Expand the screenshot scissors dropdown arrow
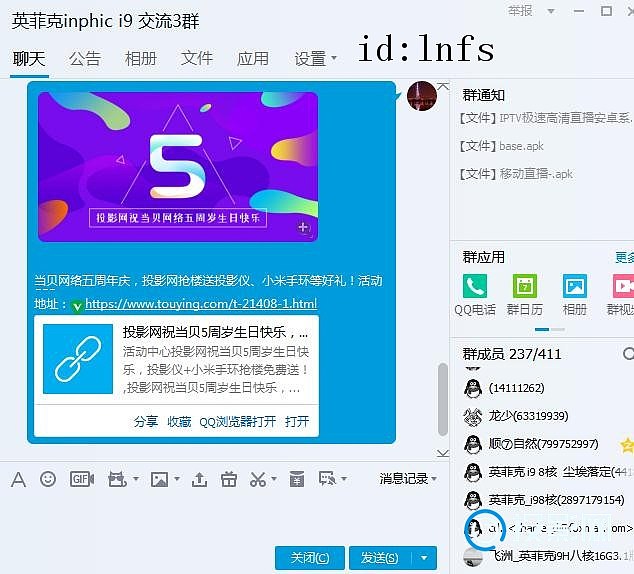Image resolution: width=634 pixels, height=574 pixels. click(x=274, y=479)
